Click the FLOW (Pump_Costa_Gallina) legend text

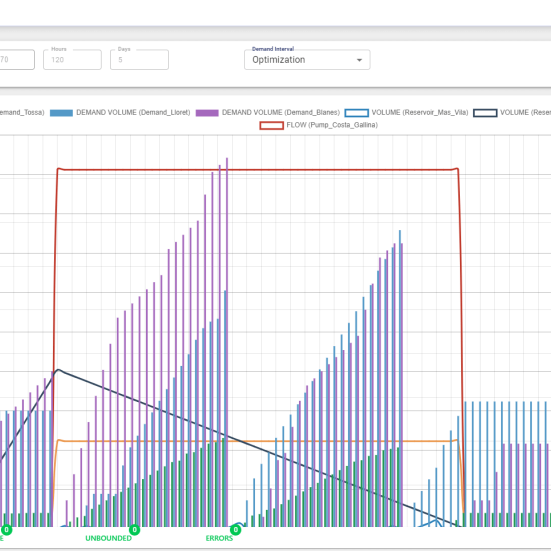(x=332, y=125)
